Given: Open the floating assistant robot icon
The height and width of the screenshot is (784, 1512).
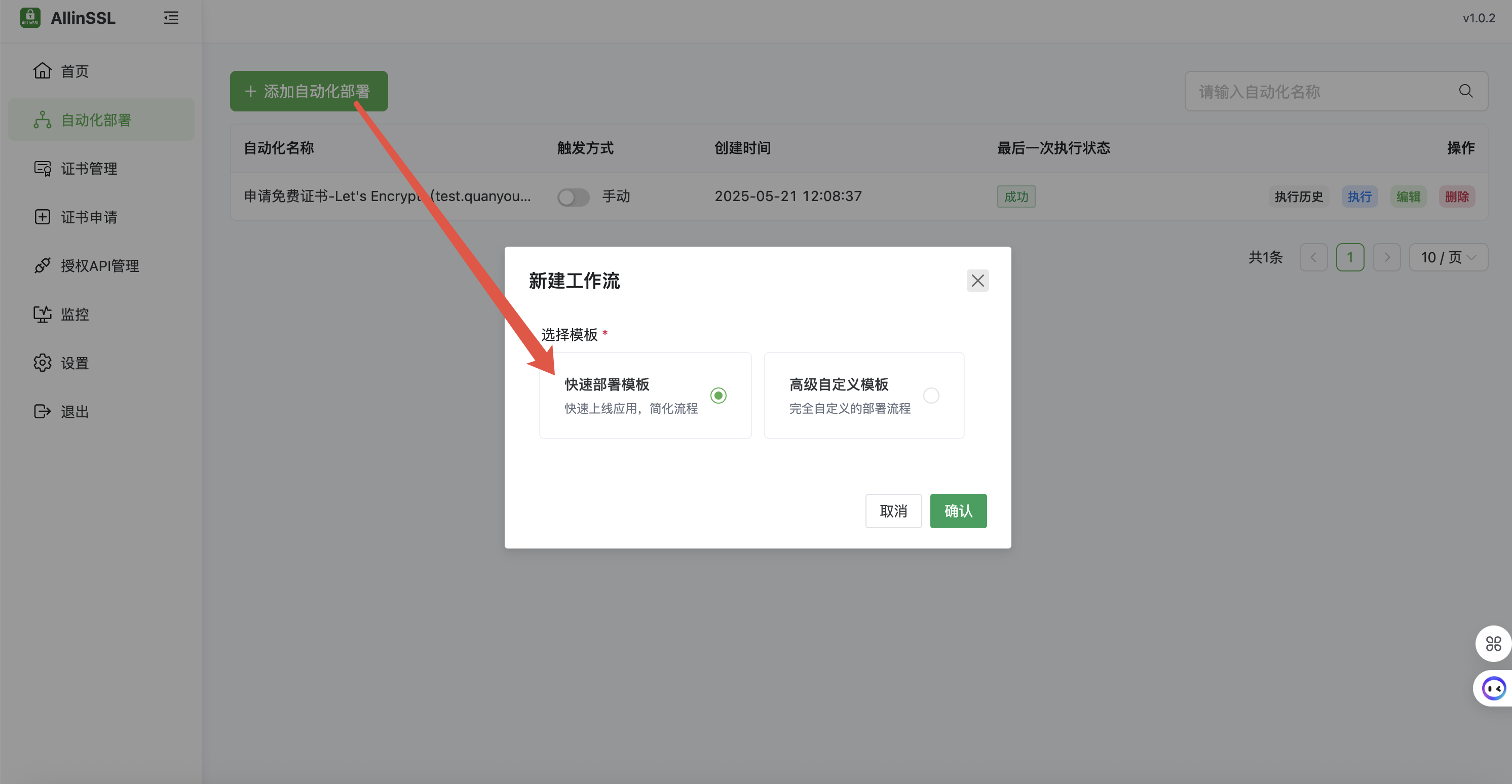Looking at the screenshot, I should (1493, 688).
